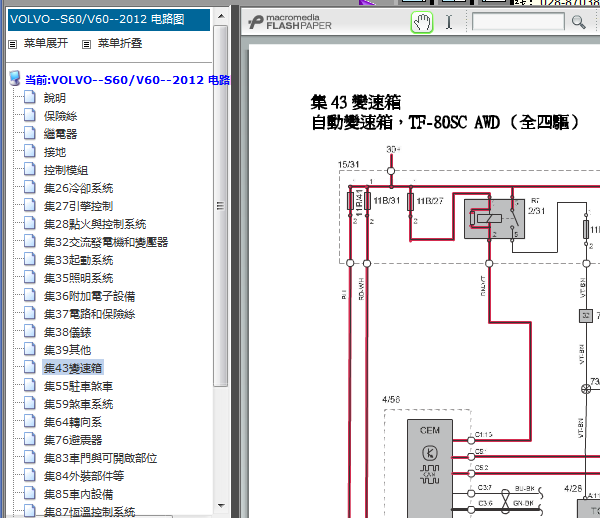Click the page icon beside 集39其他
The height and width of the screenshot is (518, 600).
click(30, 349)
